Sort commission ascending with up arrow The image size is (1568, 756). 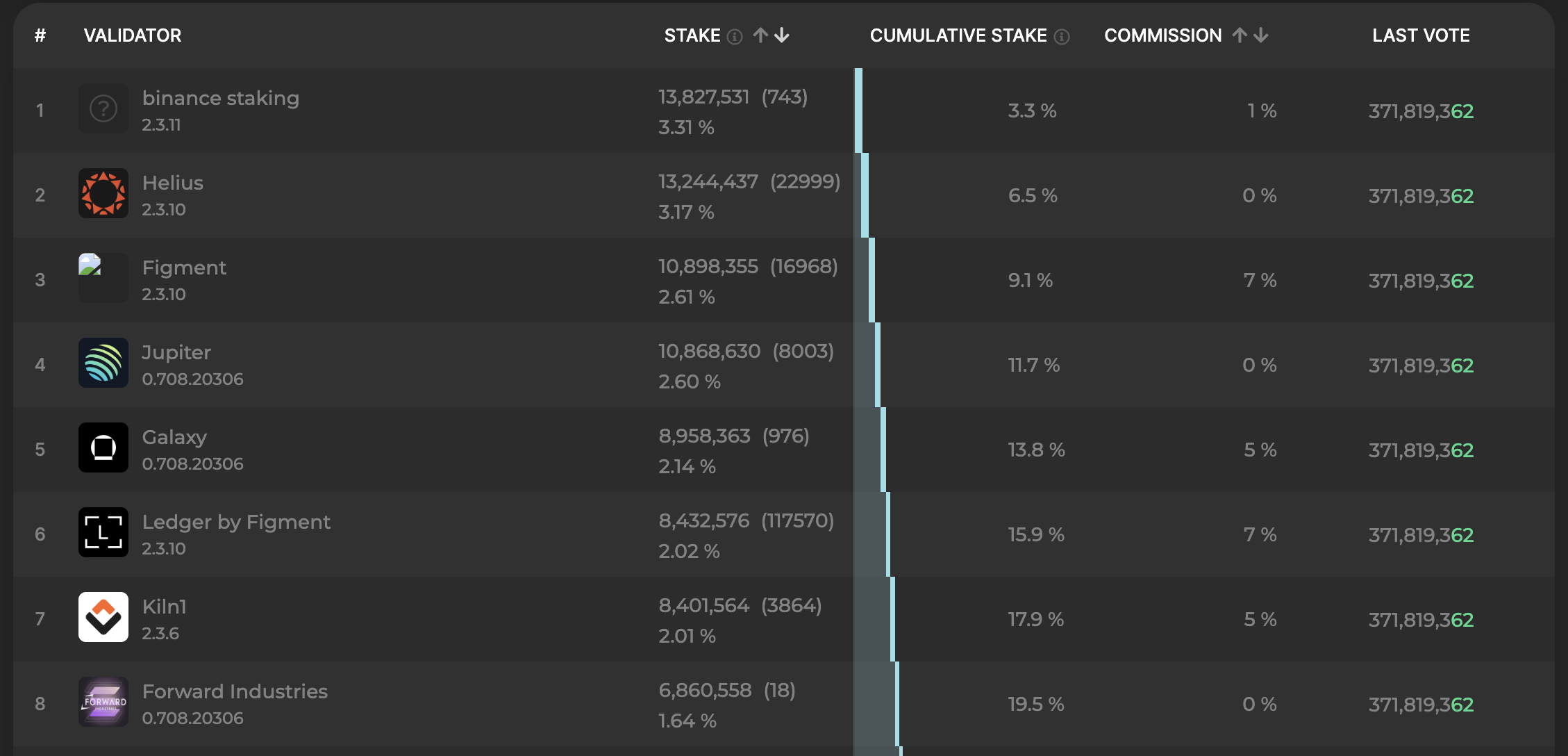click(x=1240, y=35)
